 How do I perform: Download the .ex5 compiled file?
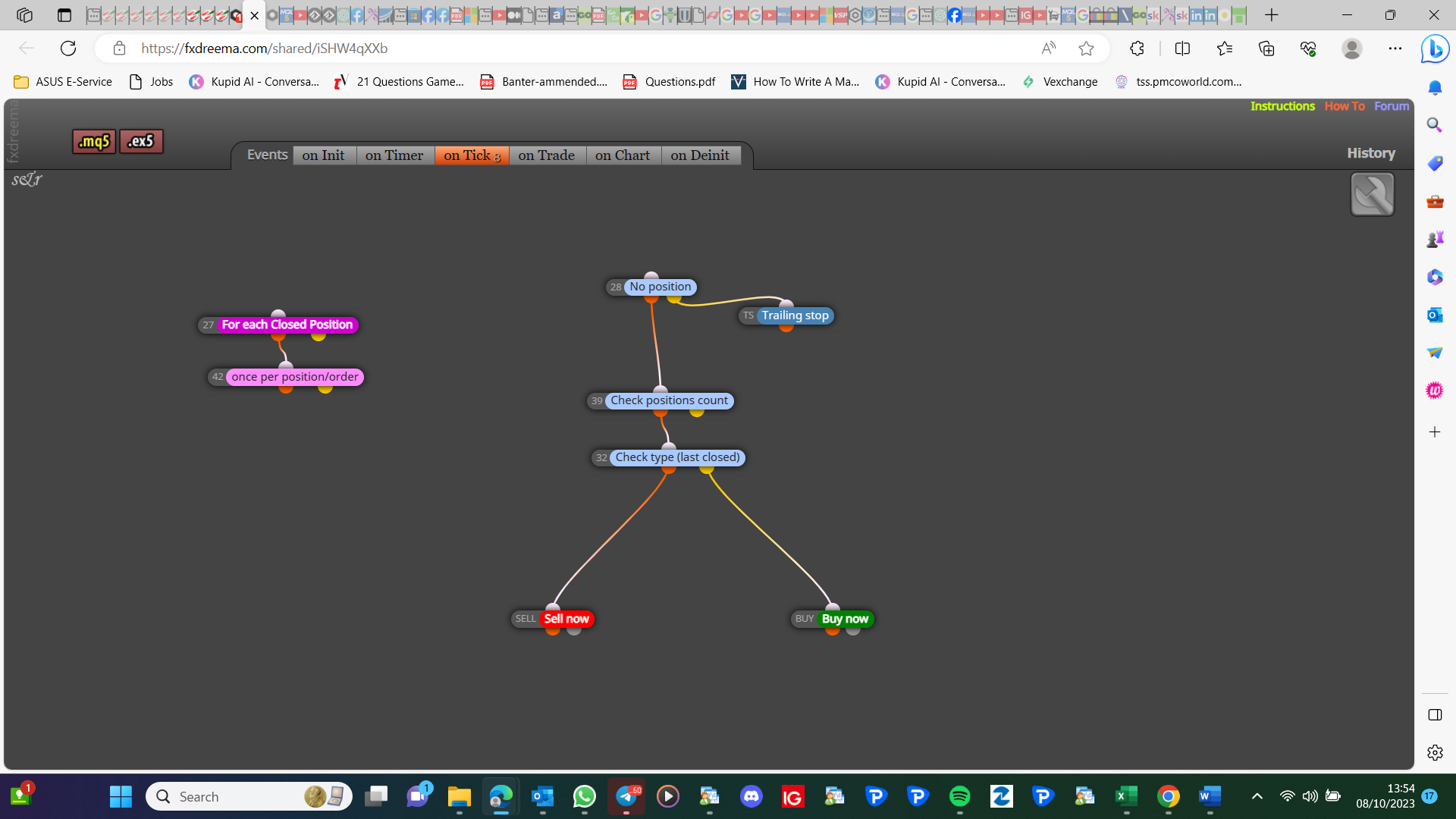(x=141, y=141)
